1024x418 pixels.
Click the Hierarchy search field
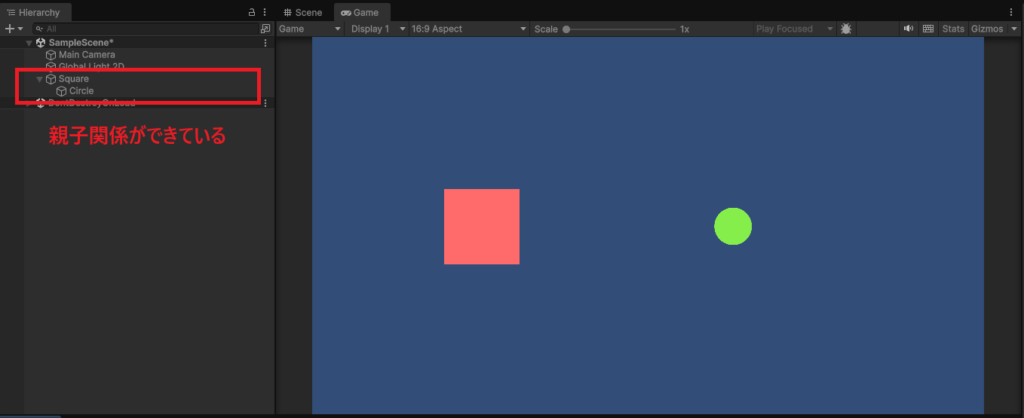click(x=140, y=29)
